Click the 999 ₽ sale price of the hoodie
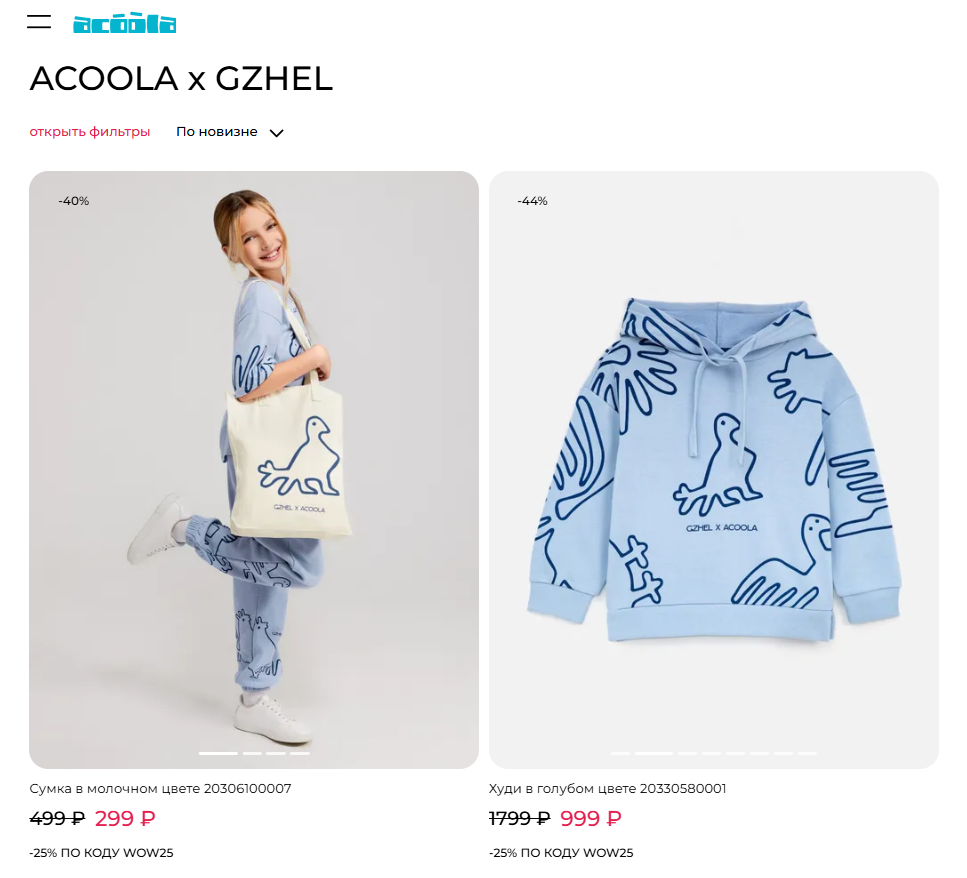This screenshot has width=967, height=878. click(591, 818)
